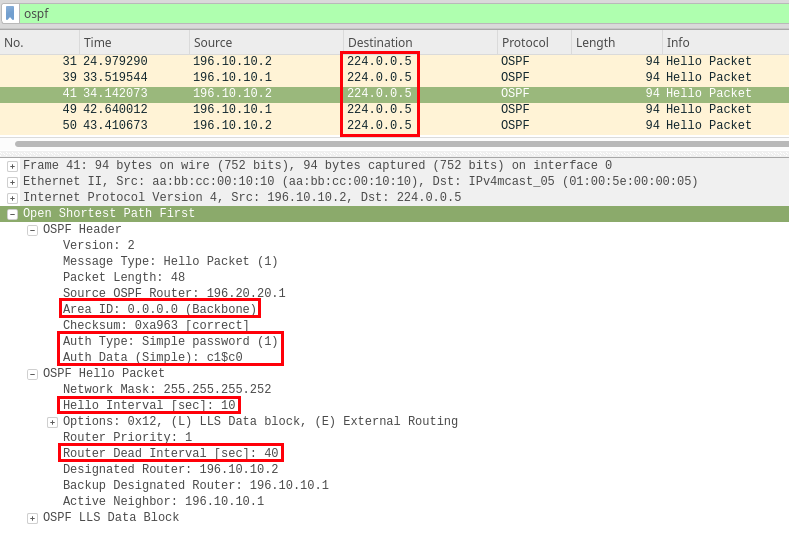Expand the Ethernet II details

(12, 183)
